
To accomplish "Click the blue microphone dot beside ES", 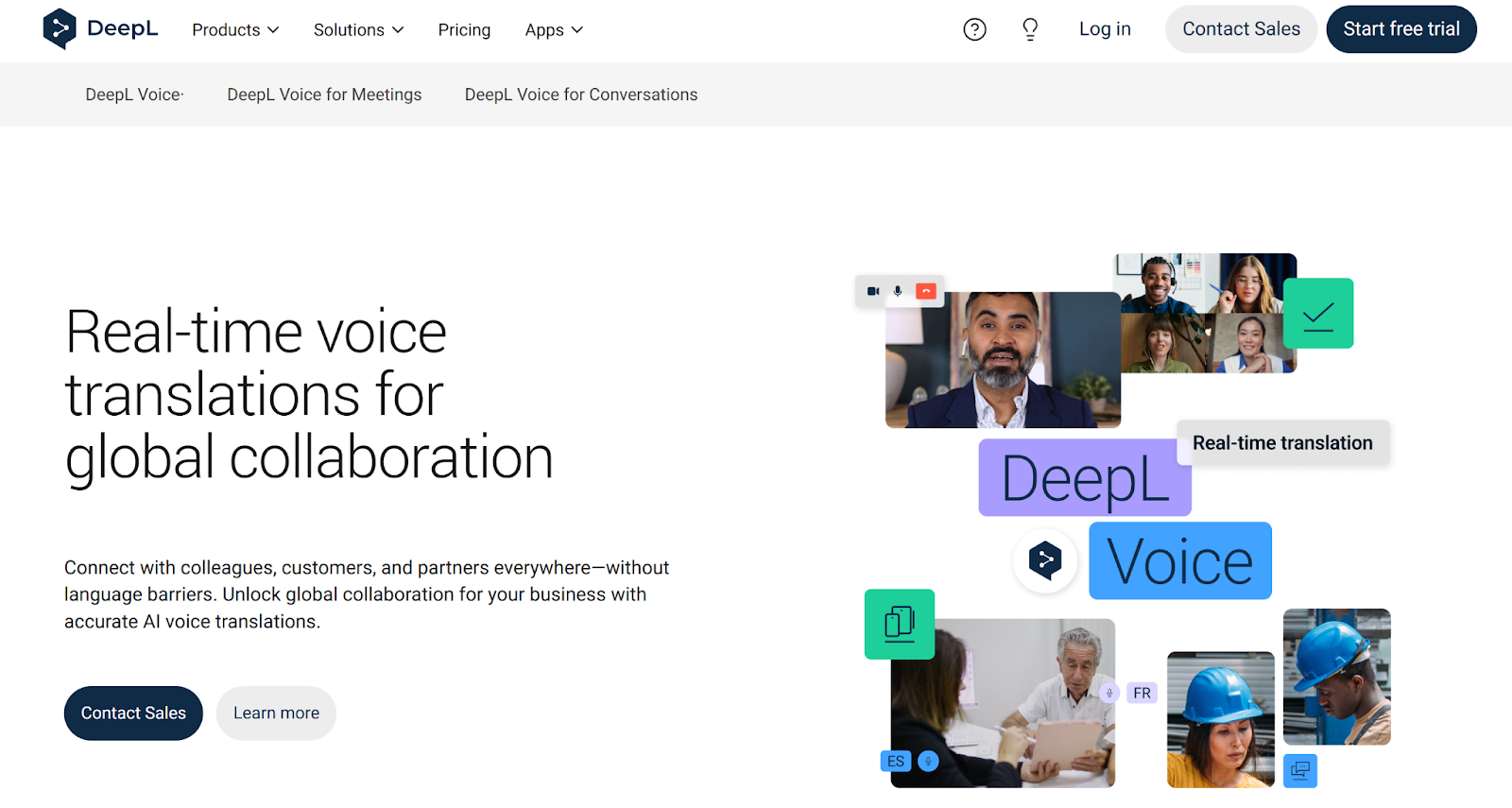I will [x=929, y=761].
